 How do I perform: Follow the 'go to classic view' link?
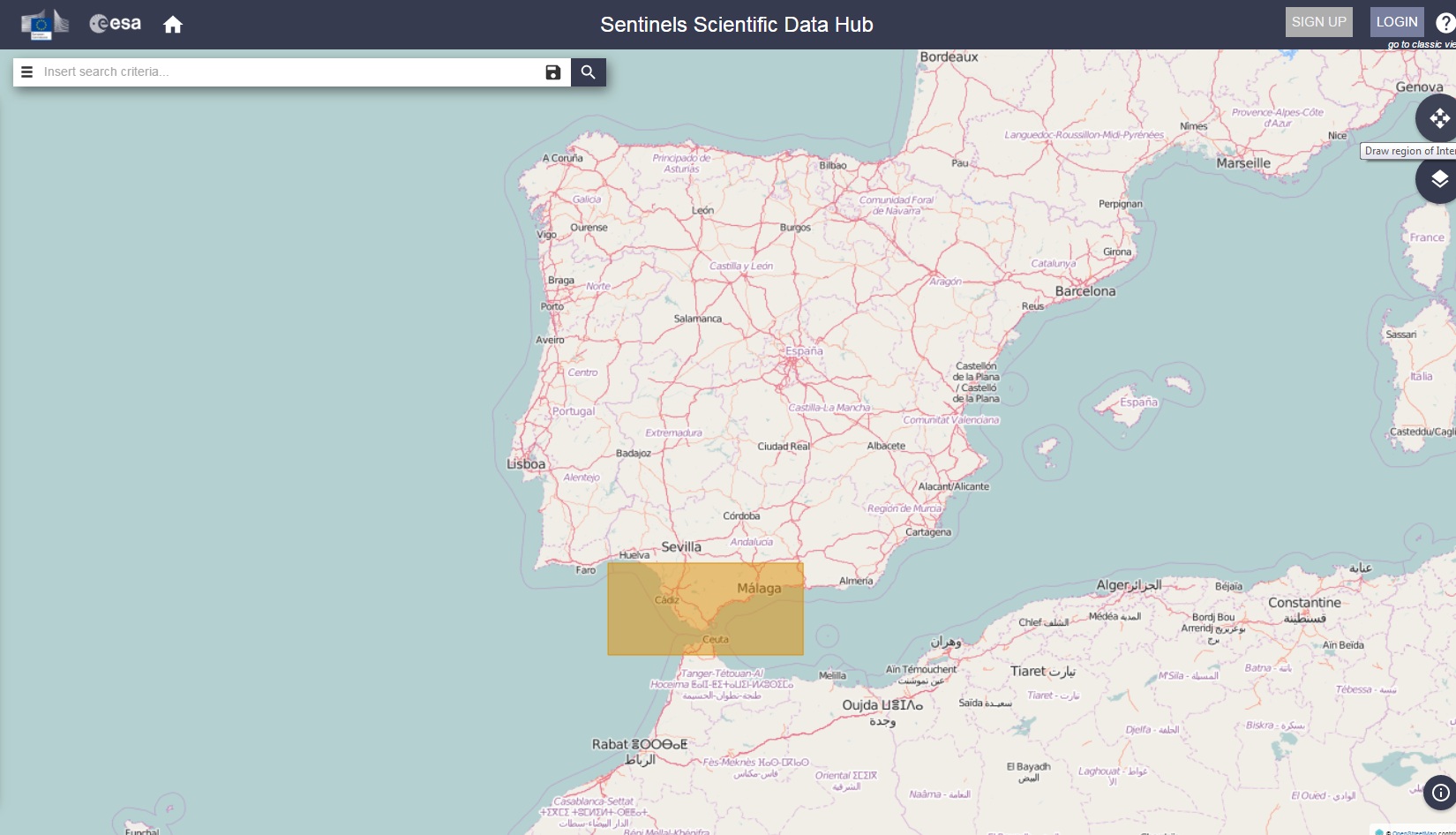click(x=1421, y=44)
